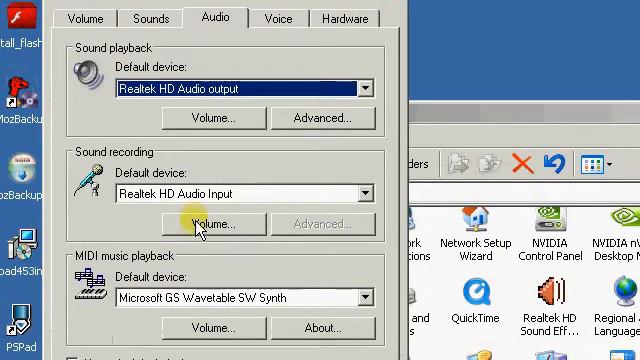This screenshot has width=640, height=360.
Task: Click the Copy To folder toolbar icon
Action: pyautogui.click(x=490, y=164)
